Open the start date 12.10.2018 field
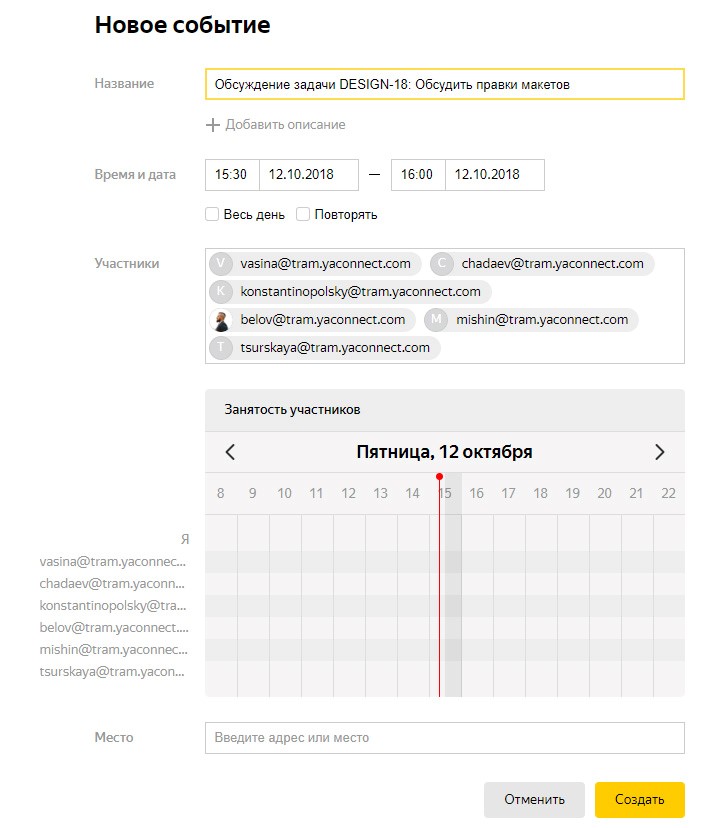Screen dimensions: 724x828 (309, 175)
